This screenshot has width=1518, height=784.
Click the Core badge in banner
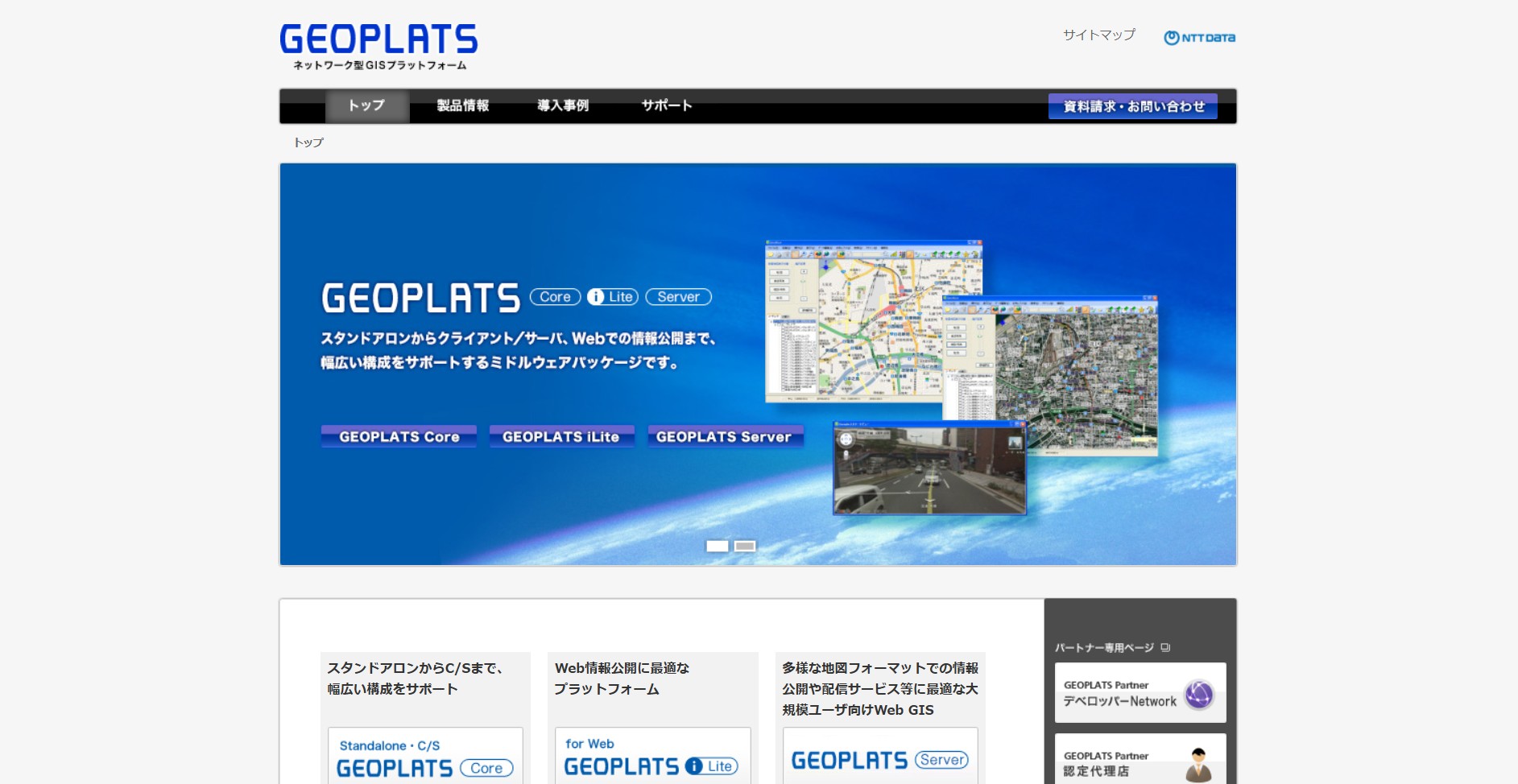555,297
